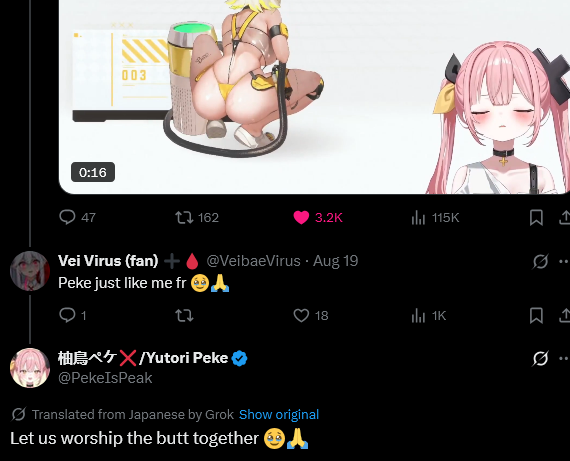570x461 pixels.
Task: Play the 0:16 video
Action: 314,97
